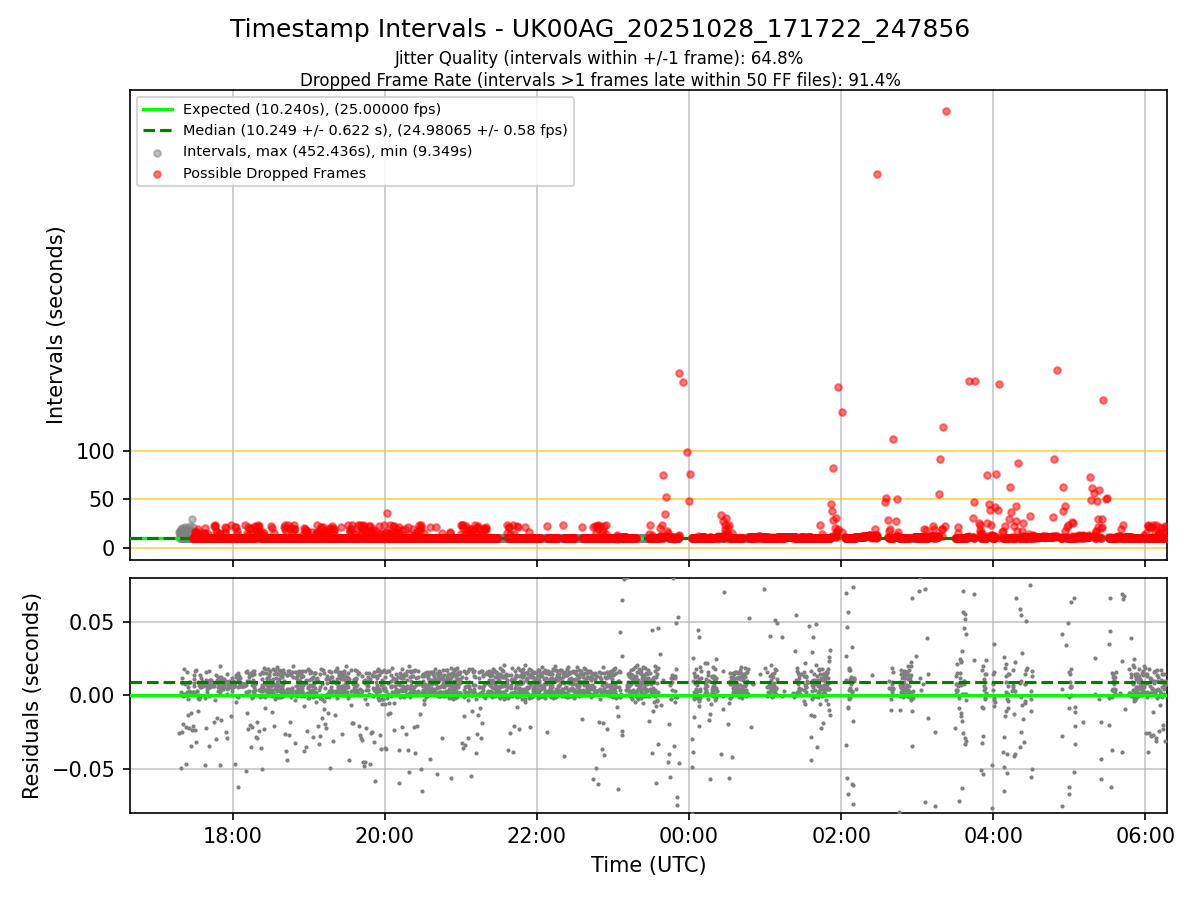Click the gray marker in the legend

tap(158, 152)
